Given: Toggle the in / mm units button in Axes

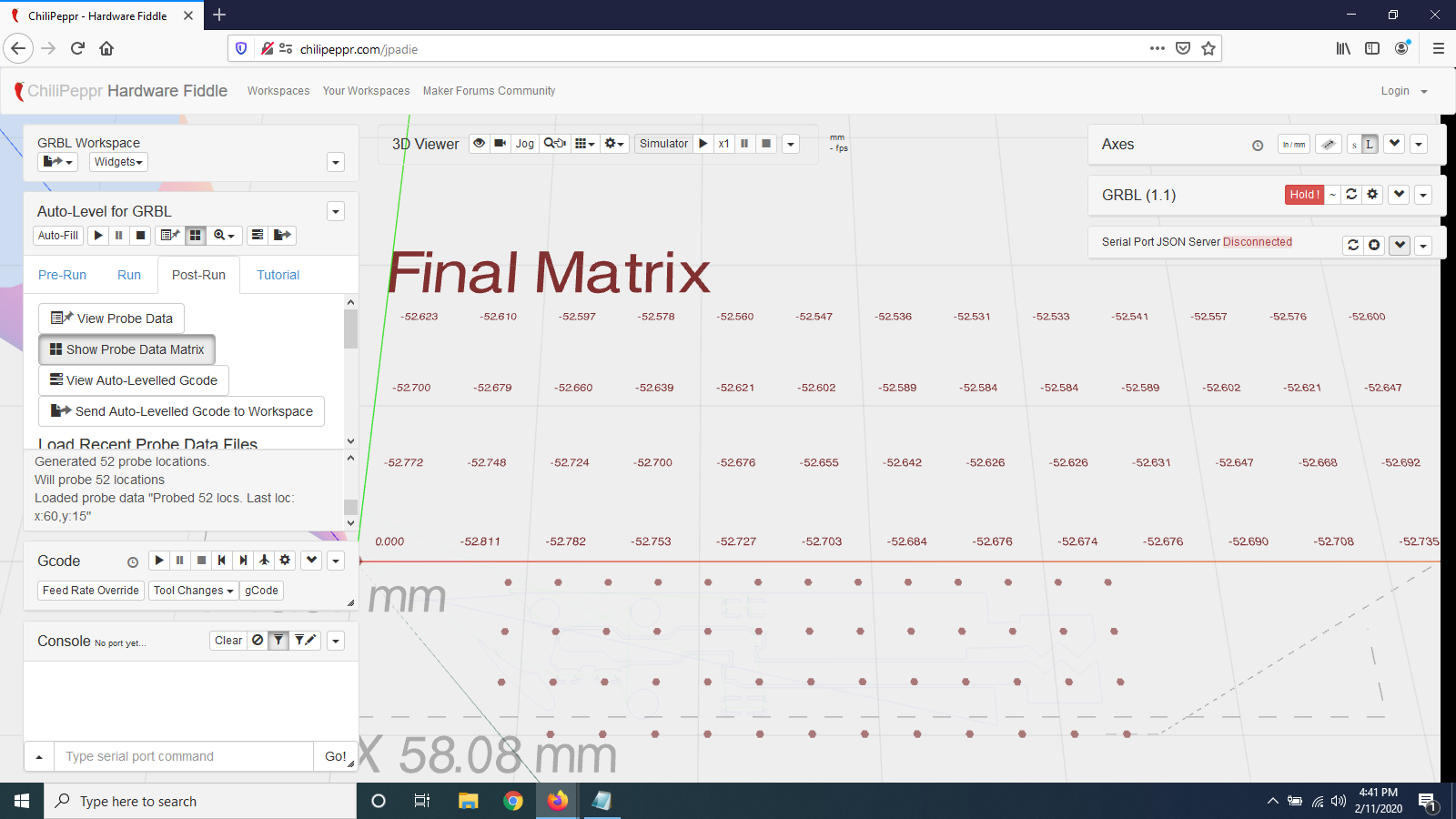Looking at the screenshot, I should 1294,144.
